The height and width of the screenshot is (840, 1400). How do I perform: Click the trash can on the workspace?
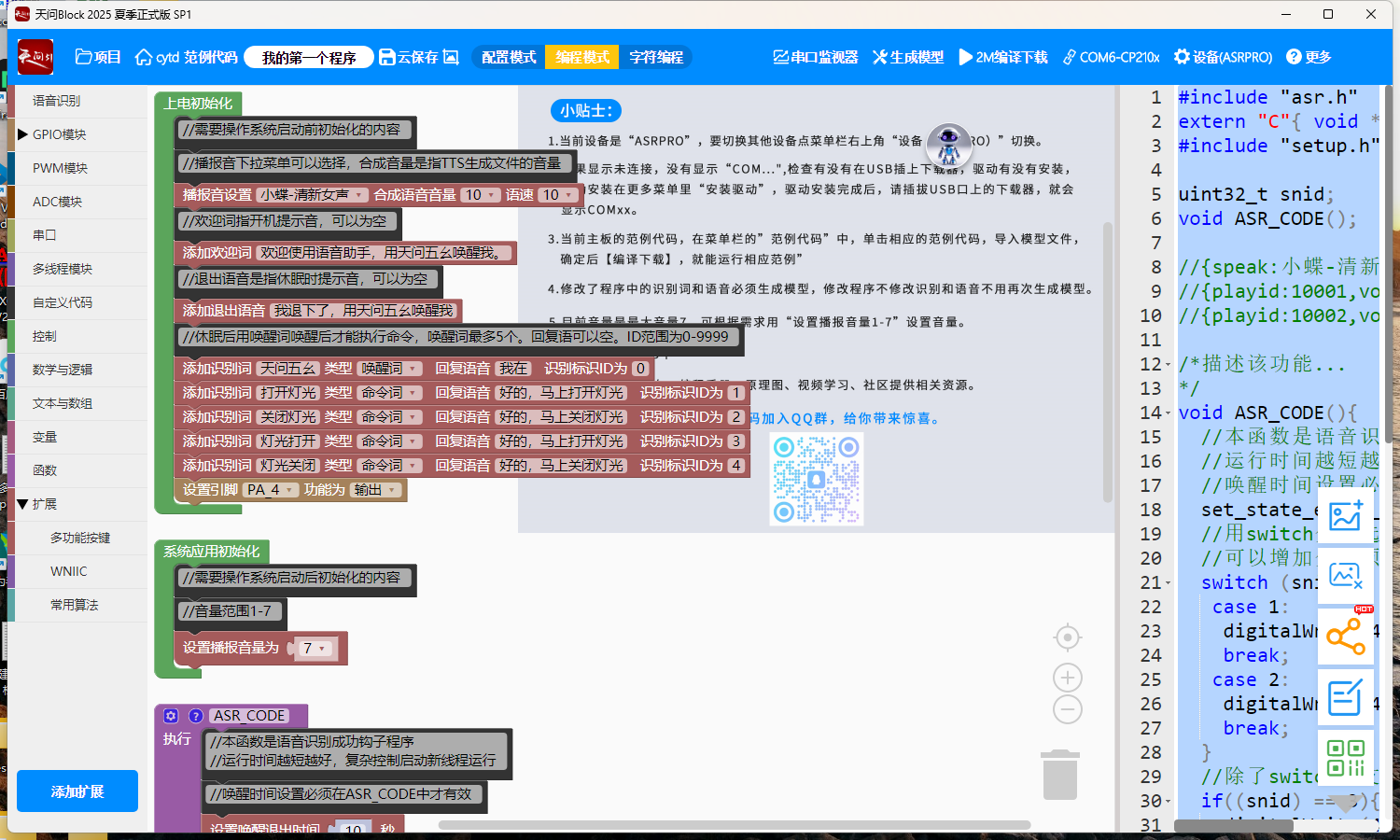[x=1059, y=775]
